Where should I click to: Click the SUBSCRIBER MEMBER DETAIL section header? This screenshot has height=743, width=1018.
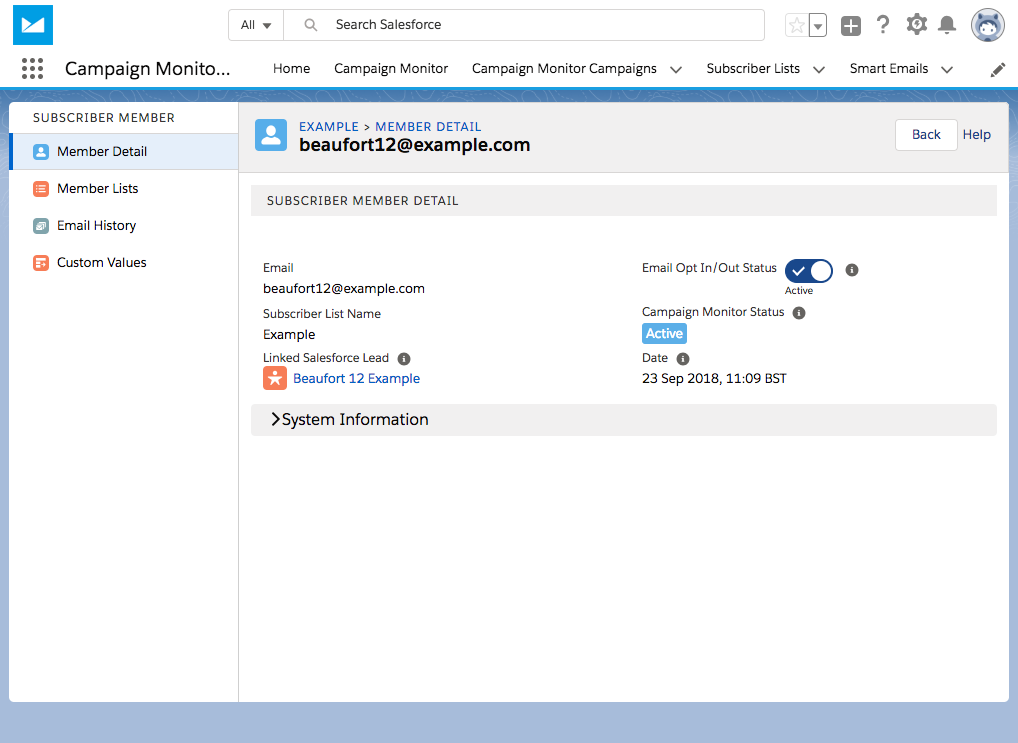pyautogui.click(x=623, y=201)
